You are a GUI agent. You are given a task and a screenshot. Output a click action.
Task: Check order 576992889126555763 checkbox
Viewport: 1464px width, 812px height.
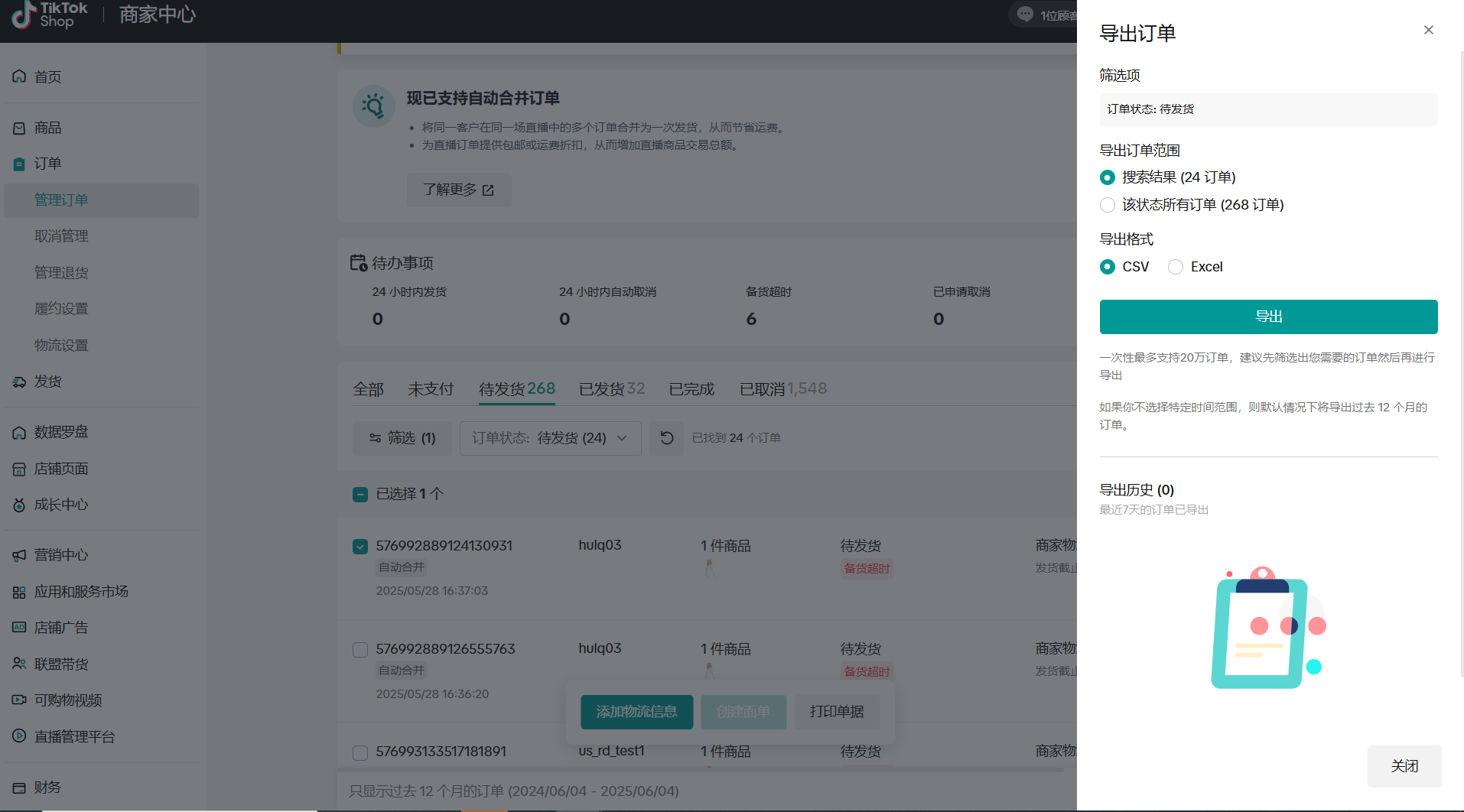point(360,650)
